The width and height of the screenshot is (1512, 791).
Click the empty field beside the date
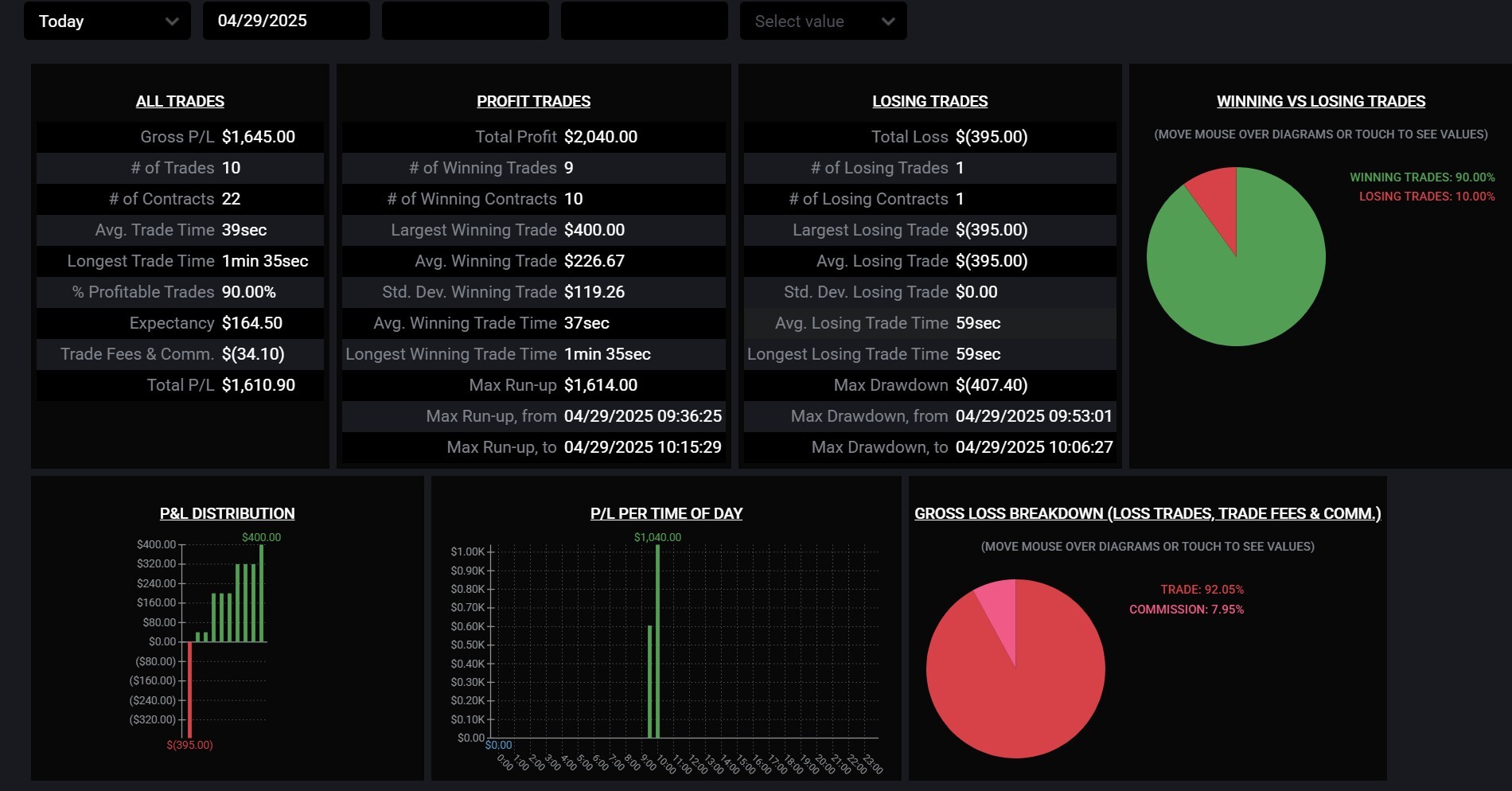[x=465, y=21]
